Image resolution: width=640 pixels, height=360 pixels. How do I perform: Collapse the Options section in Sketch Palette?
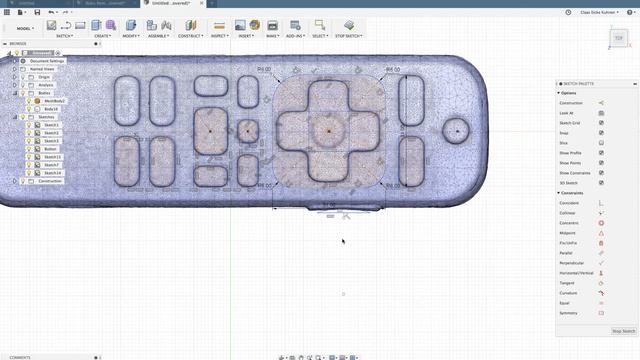559,93
